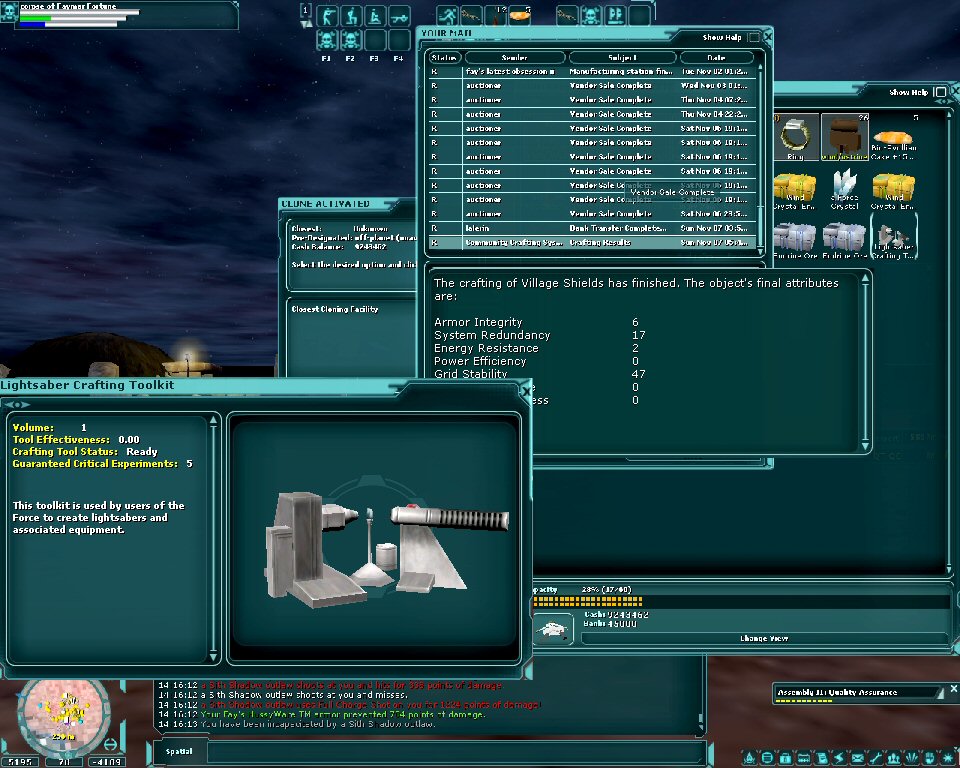Toggle Show Help checkbox in inventory window
The width and height of the screenshot is (960, 768).
[x=940, y=92]
